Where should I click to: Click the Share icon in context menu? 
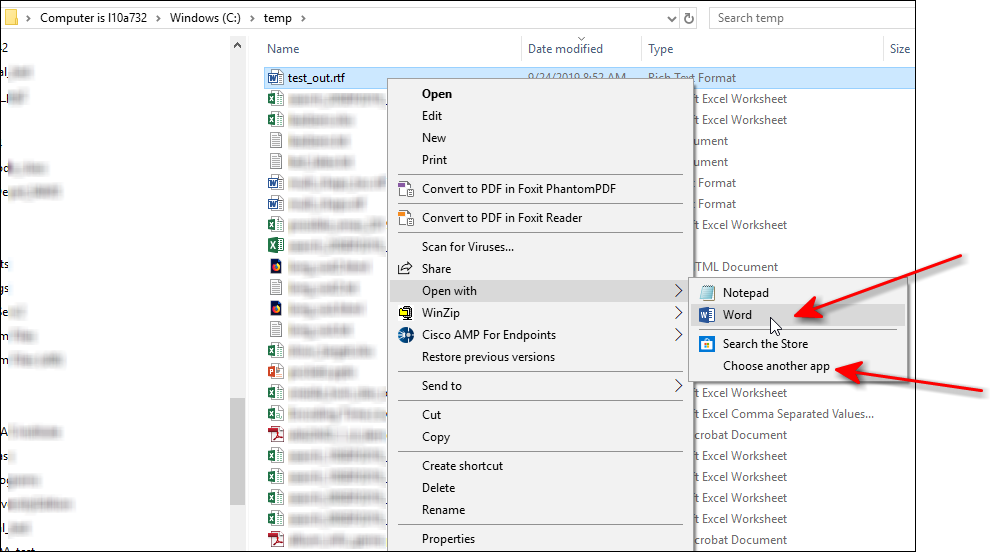click(406, 269)
